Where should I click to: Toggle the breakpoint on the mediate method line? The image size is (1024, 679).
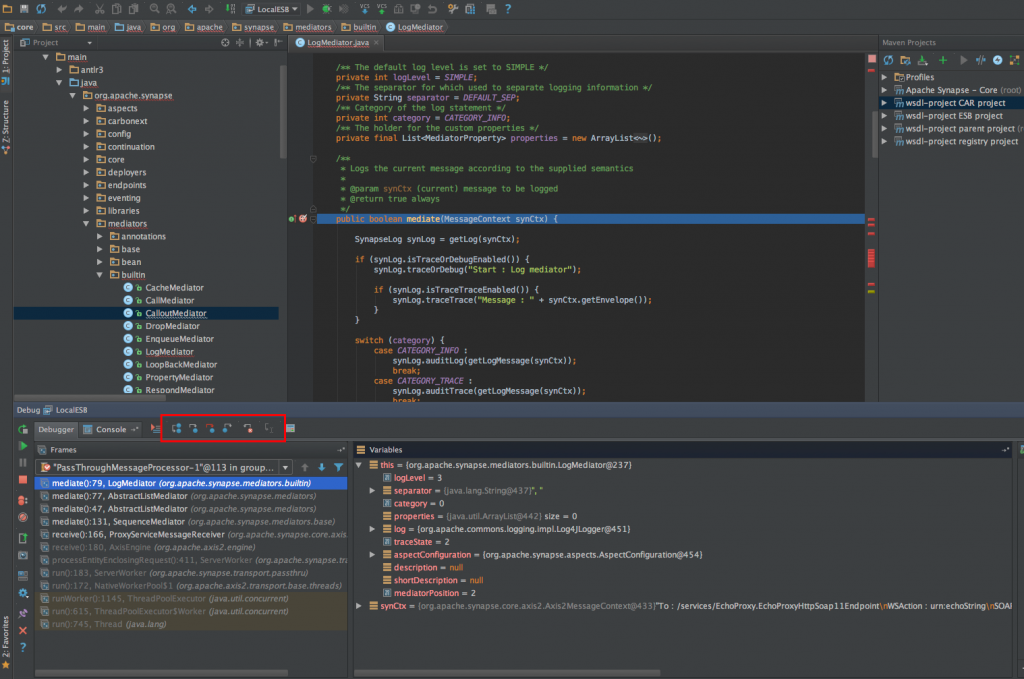pyautogui.click(x=302, y=219)
